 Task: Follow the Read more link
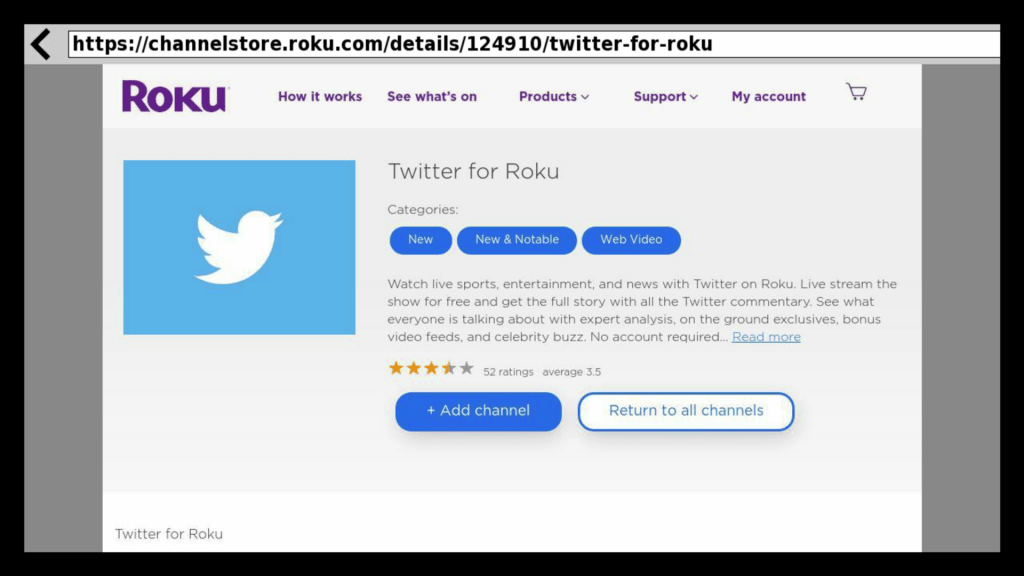point(766,337)
